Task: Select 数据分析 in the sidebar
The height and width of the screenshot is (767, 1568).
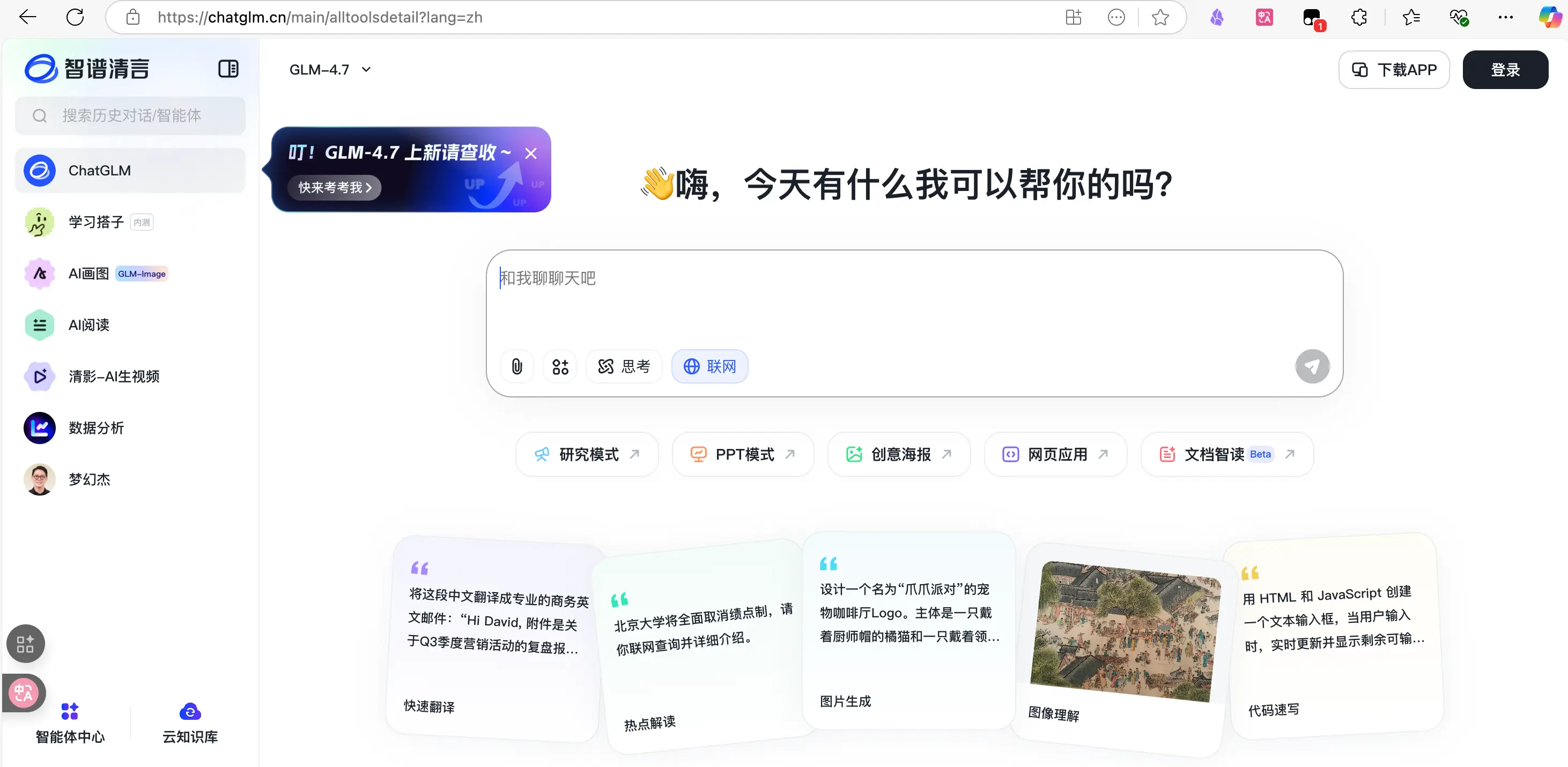Action: [x=96, y=428]
